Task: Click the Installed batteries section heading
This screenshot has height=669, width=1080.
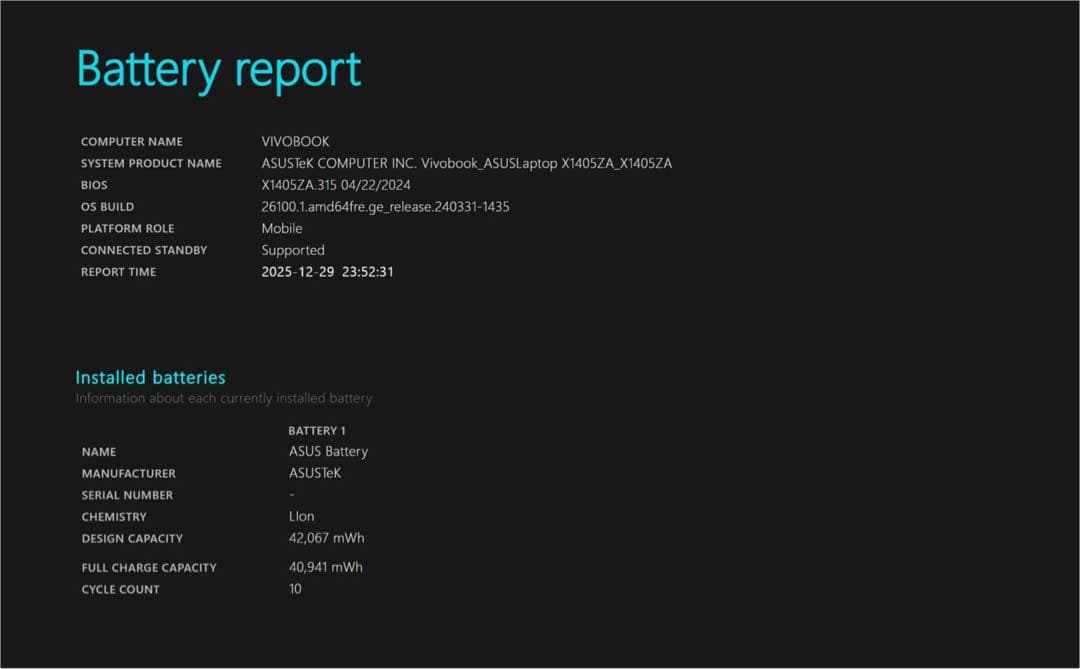Action: point(150,377)
